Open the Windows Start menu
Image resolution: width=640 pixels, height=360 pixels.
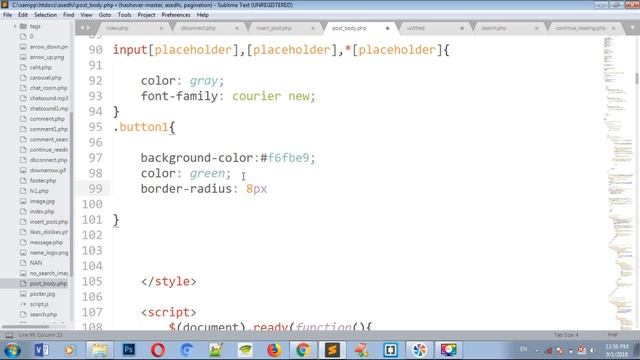pyautogui.click(x=12, y=350)
